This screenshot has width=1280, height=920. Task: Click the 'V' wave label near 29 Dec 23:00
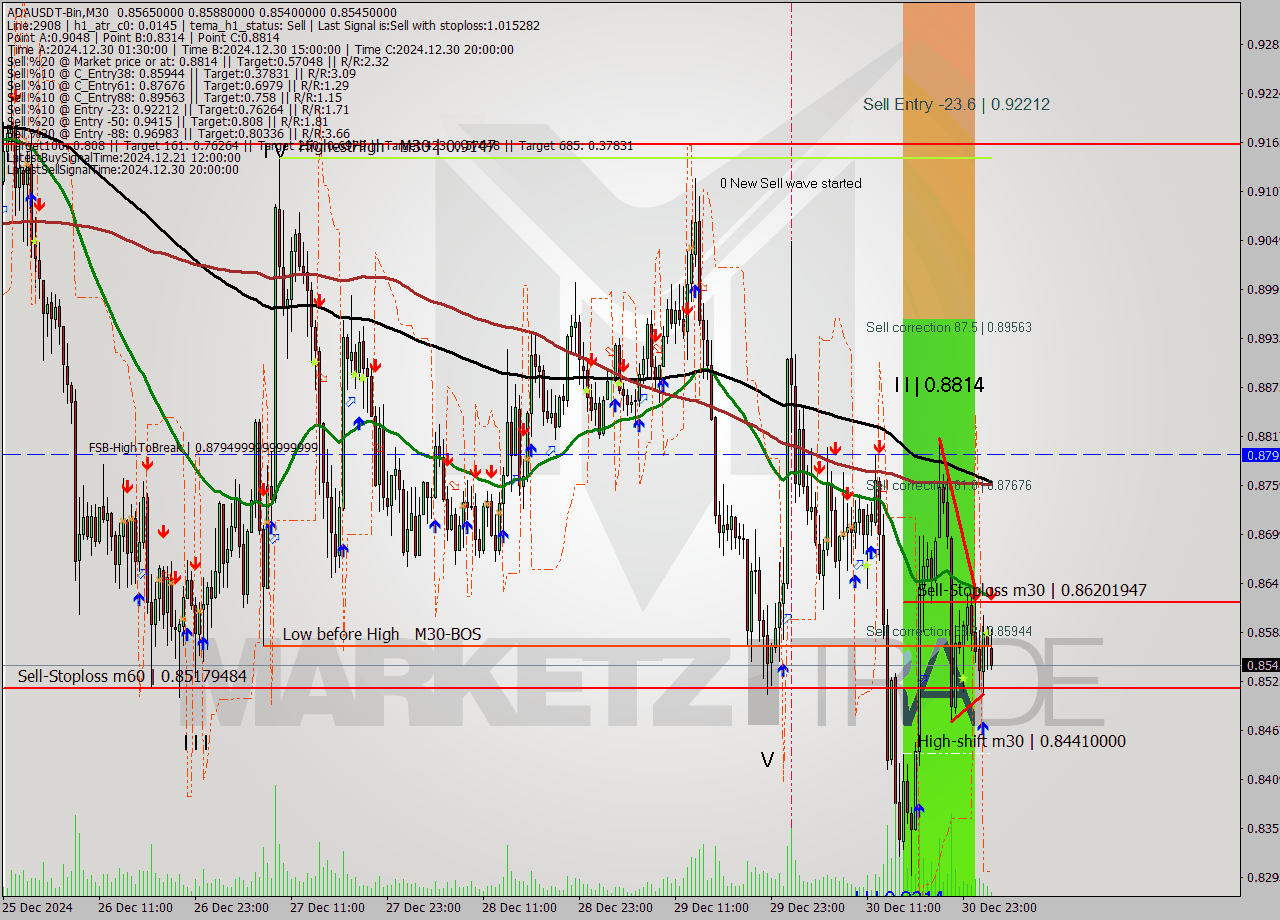767,760
